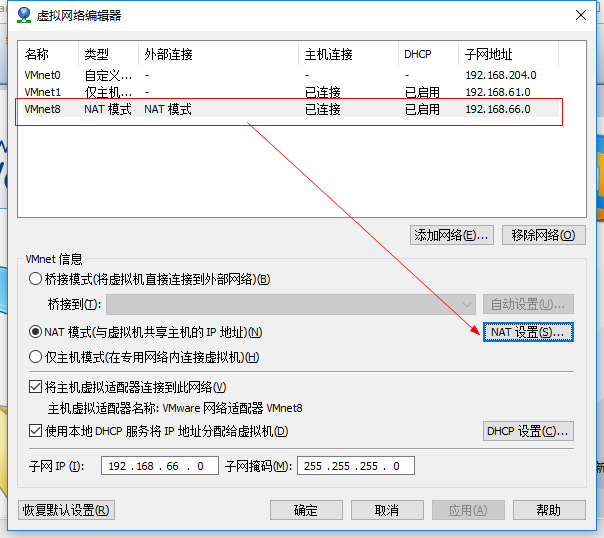Click subnet address 192.168.204.0
Viewport: 604px width, 538px height.
501,75
